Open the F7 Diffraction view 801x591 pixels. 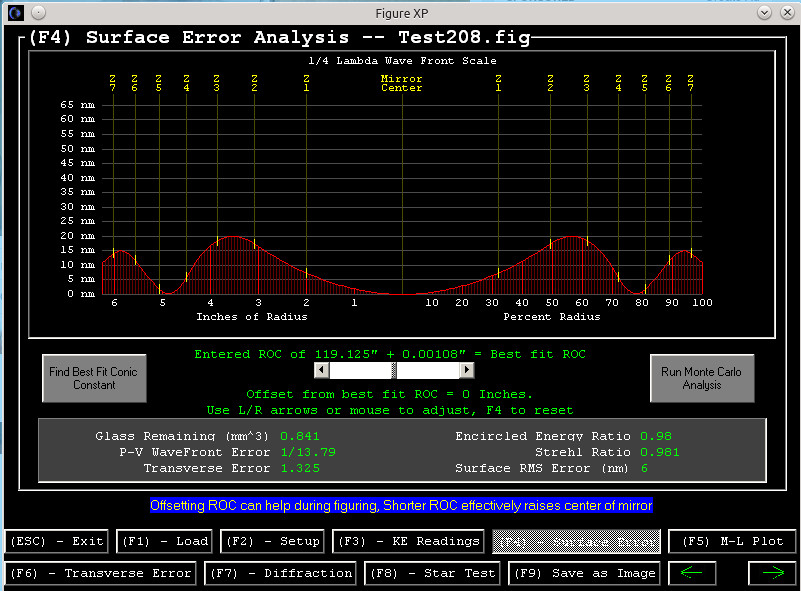(x=280, y=573)
